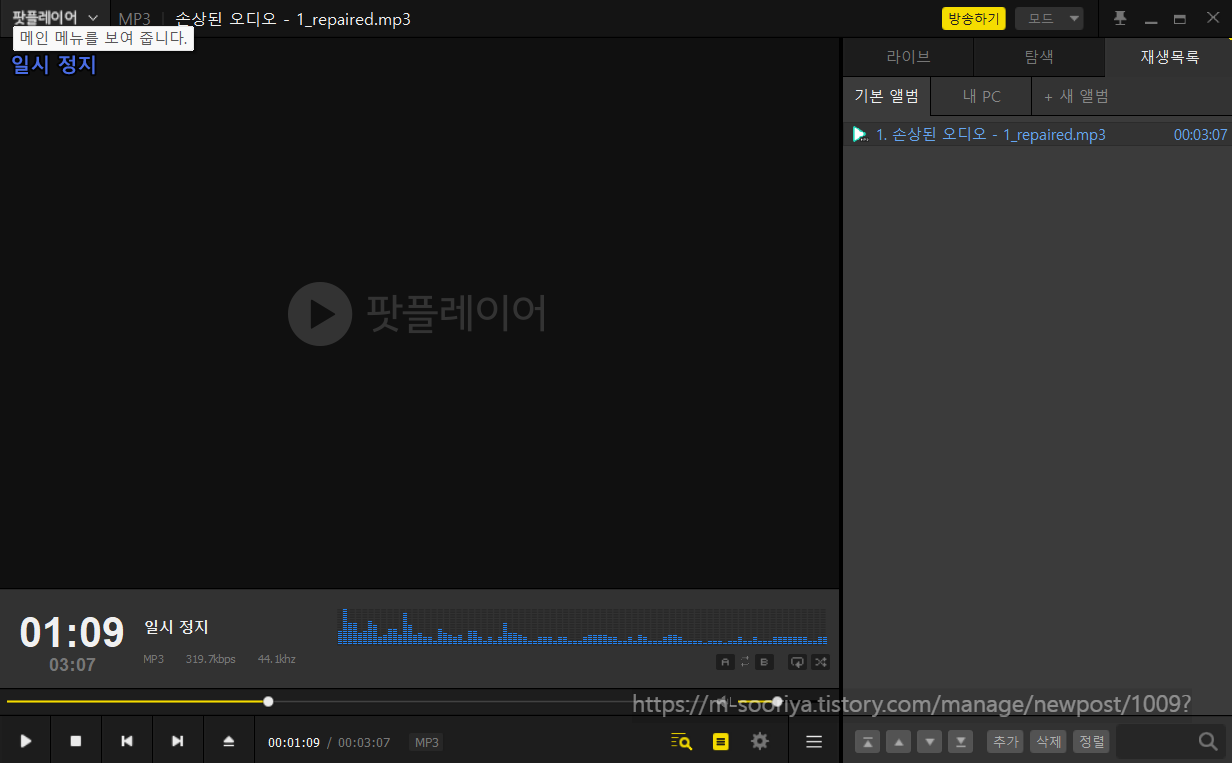Open the settings gear
This screenshot has width=1232, height=763.
[760, 741]
